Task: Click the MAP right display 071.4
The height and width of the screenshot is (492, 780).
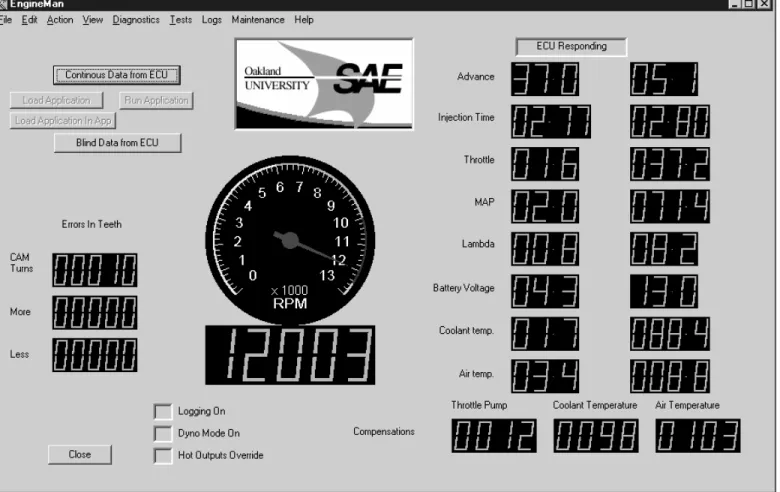Action: [670, 206]
